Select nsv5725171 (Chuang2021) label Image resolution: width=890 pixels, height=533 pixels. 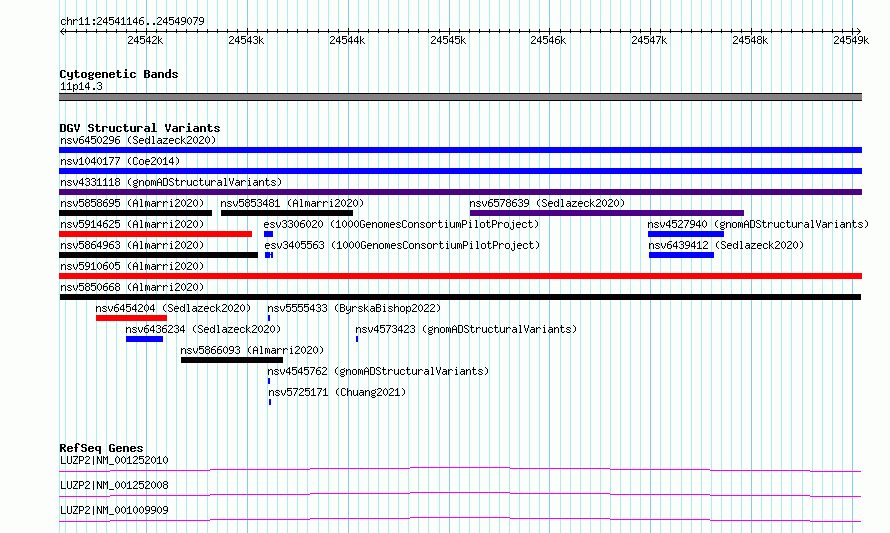(337, 392)
